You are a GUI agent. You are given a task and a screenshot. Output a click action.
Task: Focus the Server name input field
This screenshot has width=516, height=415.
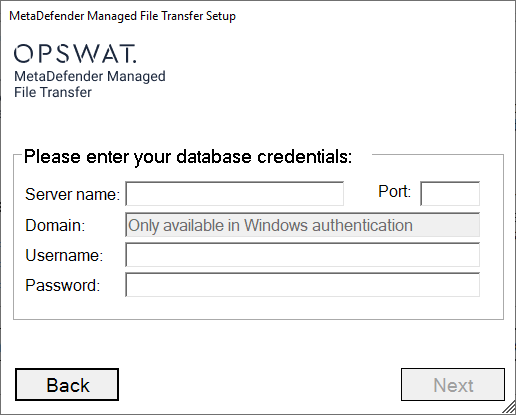(234, 194)
